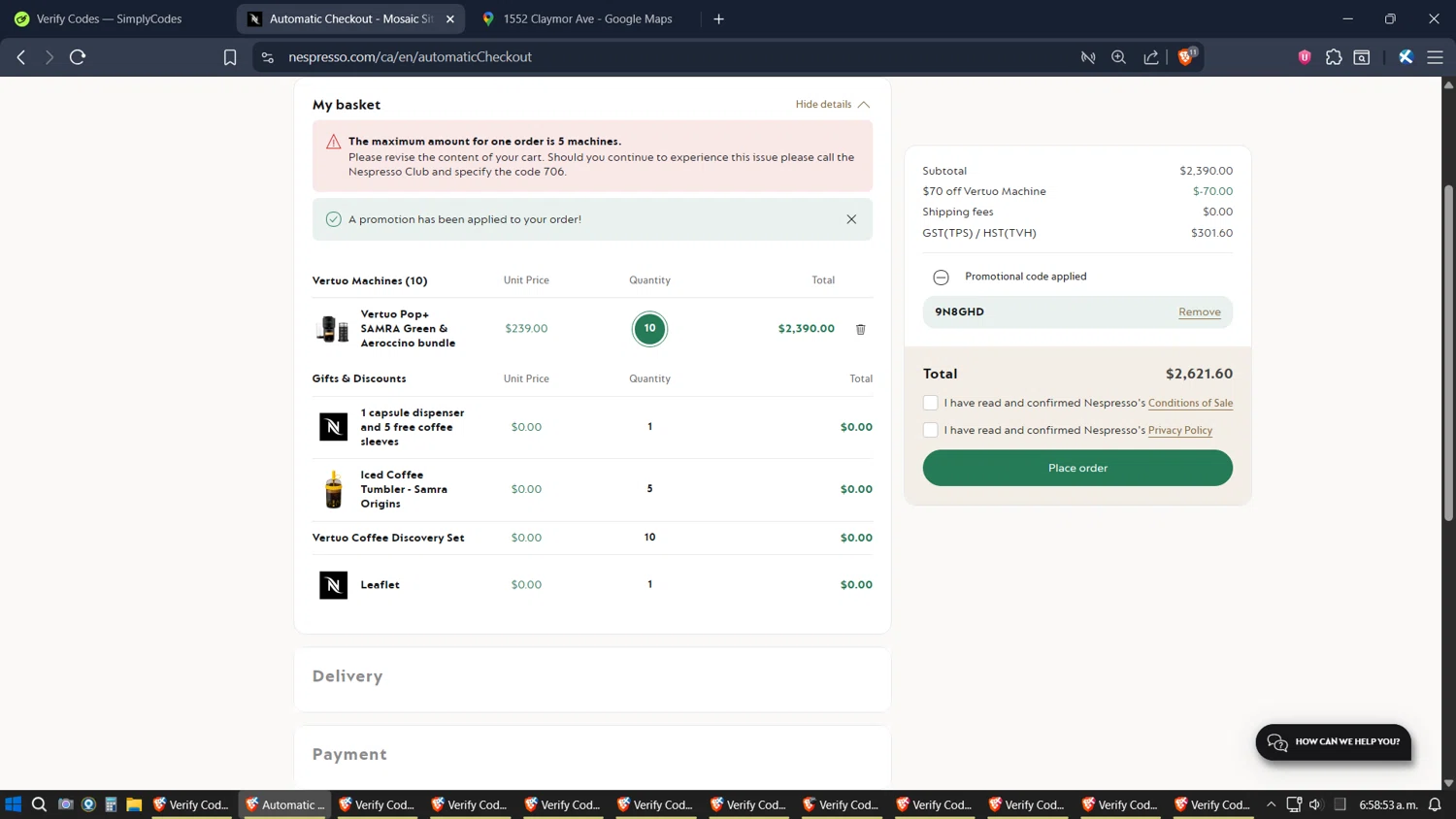This screenshot has width=1456, height=819.
Task: Open the Extensions puzzle icon
Action: [x=1334, y=57]
